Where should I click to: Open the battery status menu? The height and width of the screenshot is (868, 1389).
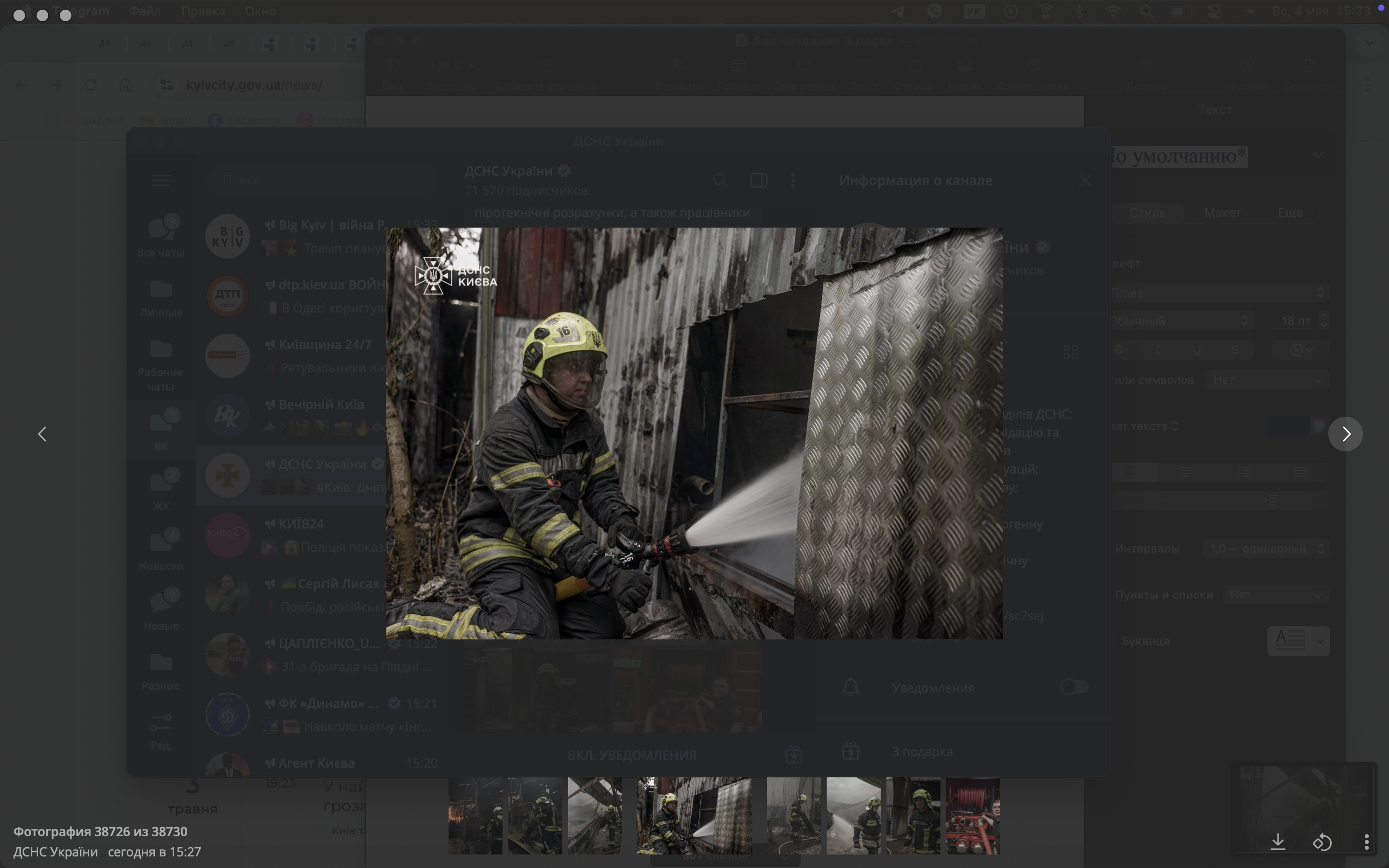1181,12
